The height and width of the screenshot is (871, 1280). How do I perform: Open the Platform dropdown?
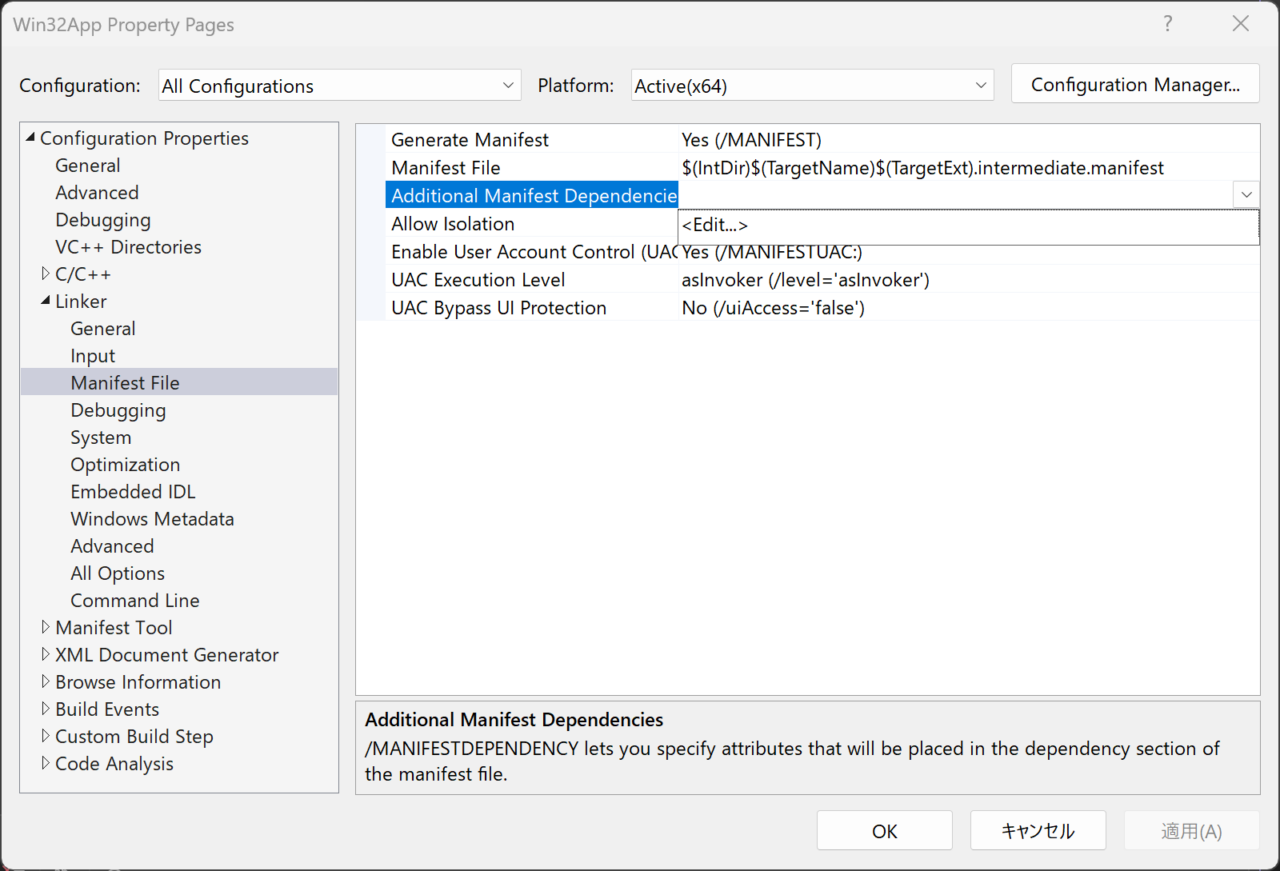pyautogui.click(x=812, y=86)
